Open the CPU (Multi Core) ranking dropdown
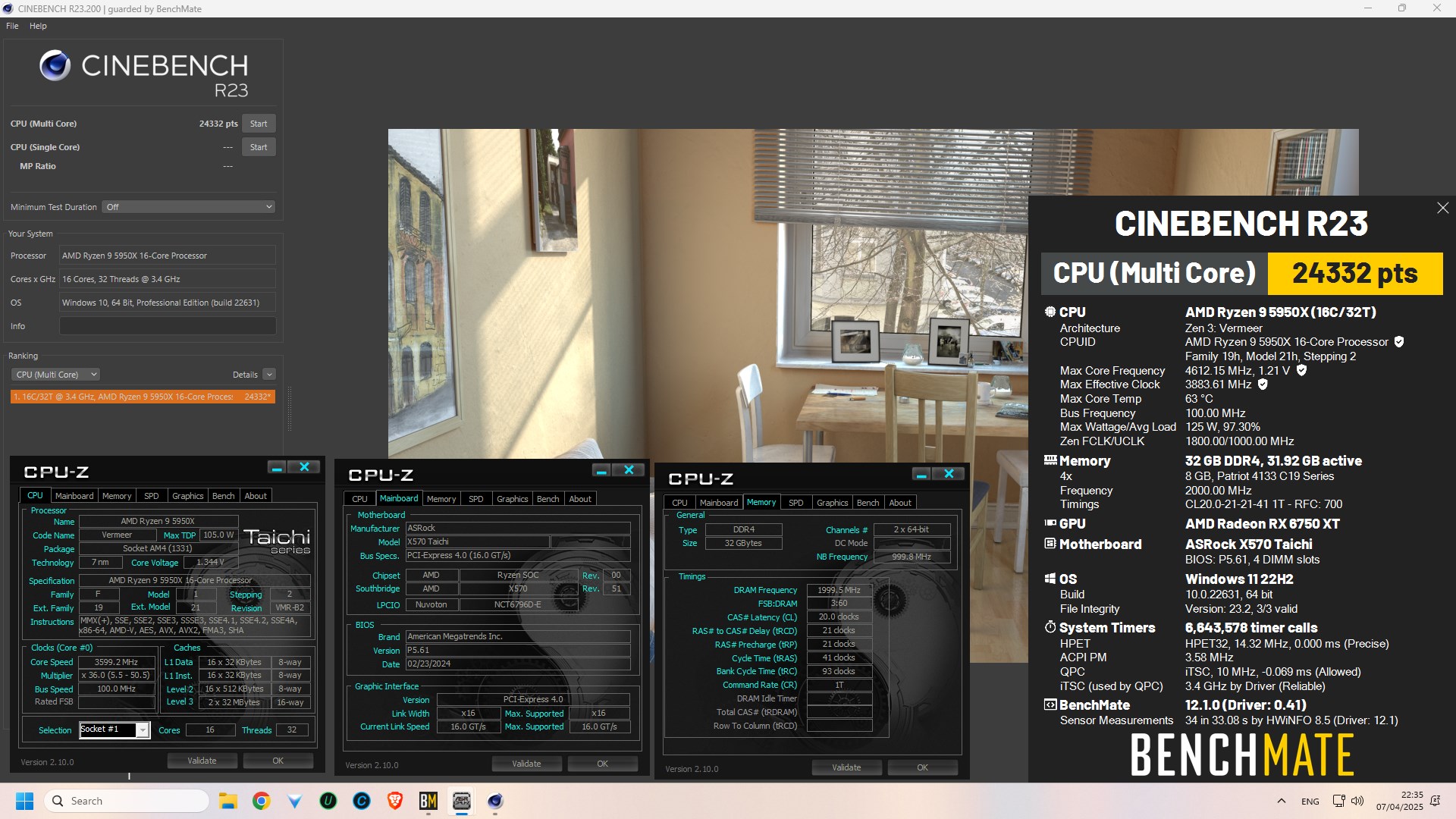 tap(55, 375)
